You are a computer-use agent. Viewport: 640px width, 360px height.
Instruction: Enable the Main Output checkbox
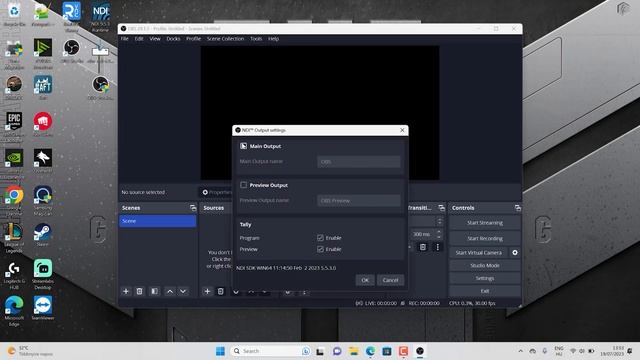(x=244, y=146)
